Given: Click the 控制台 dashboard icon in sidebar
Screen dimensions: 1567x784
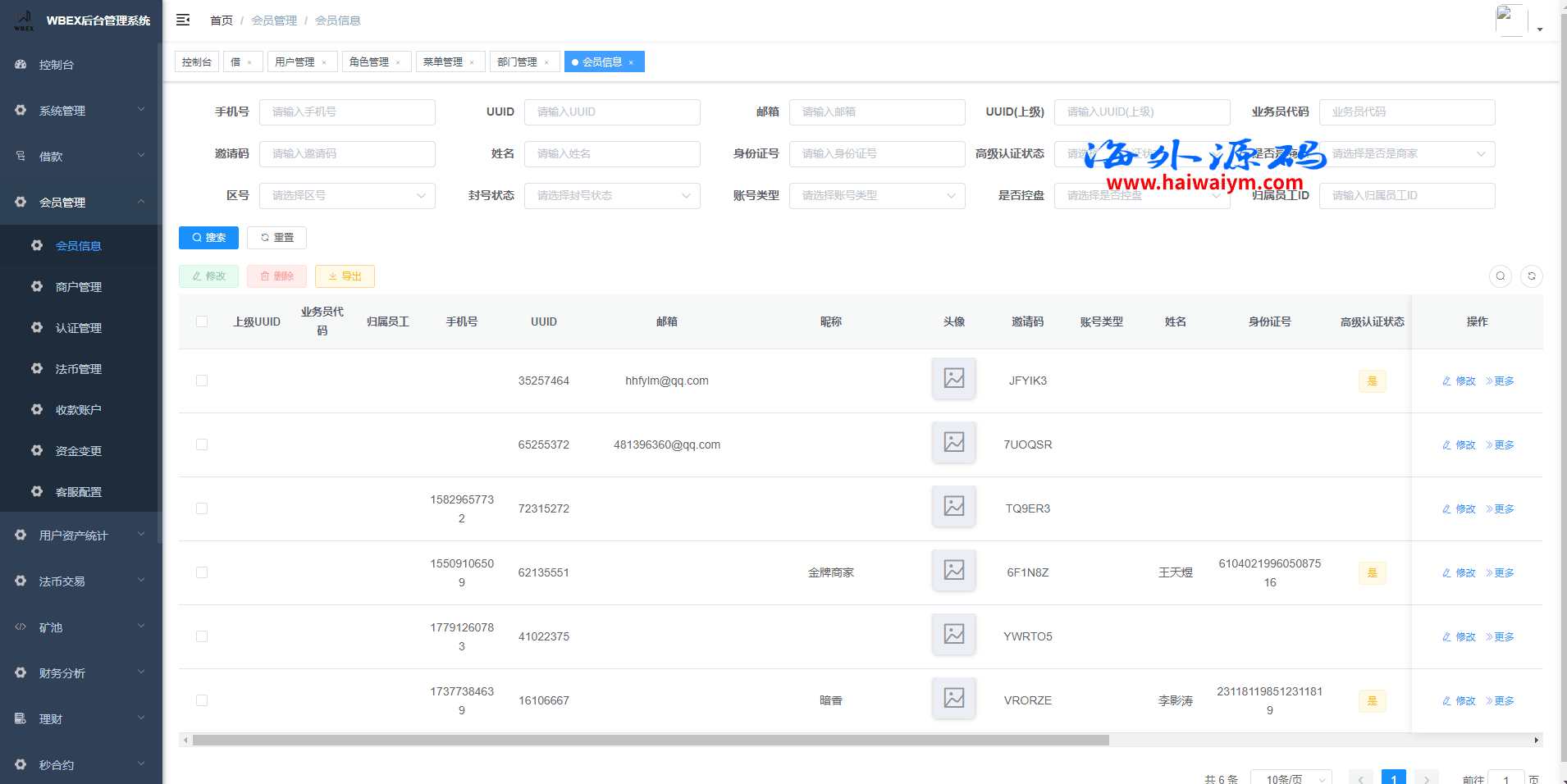Looking at the screenshot, I should click(x=21, y=64).
